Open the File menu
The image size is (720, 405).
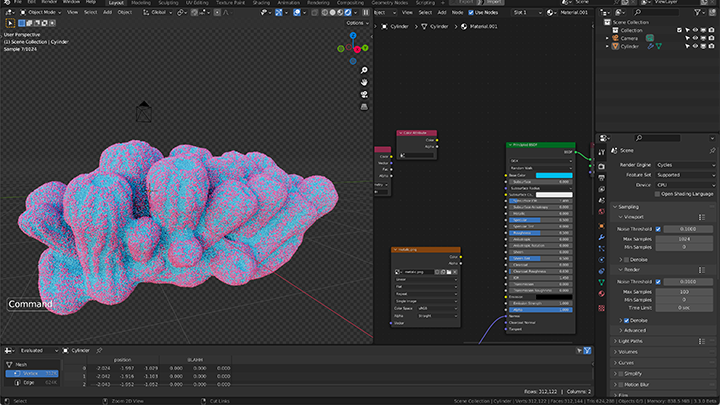pyautogui.click(x=18, y=2)
